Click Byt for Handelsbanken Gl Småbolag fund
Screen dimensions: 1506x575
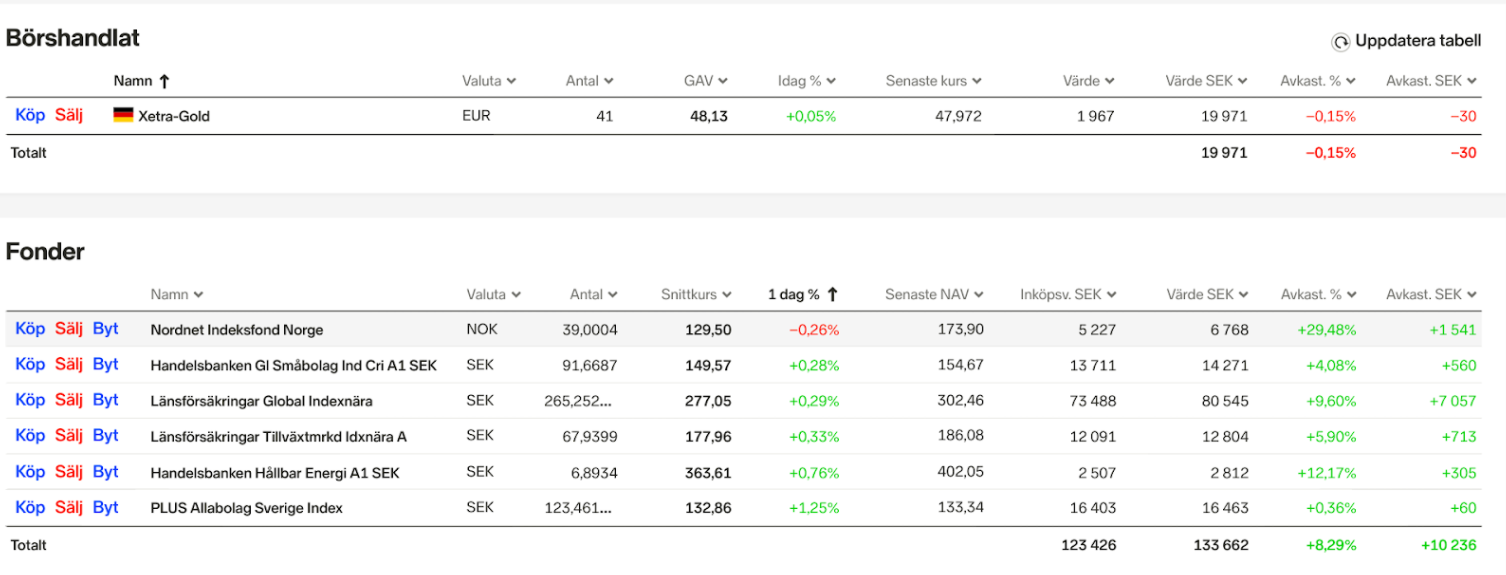coord(105,365)
